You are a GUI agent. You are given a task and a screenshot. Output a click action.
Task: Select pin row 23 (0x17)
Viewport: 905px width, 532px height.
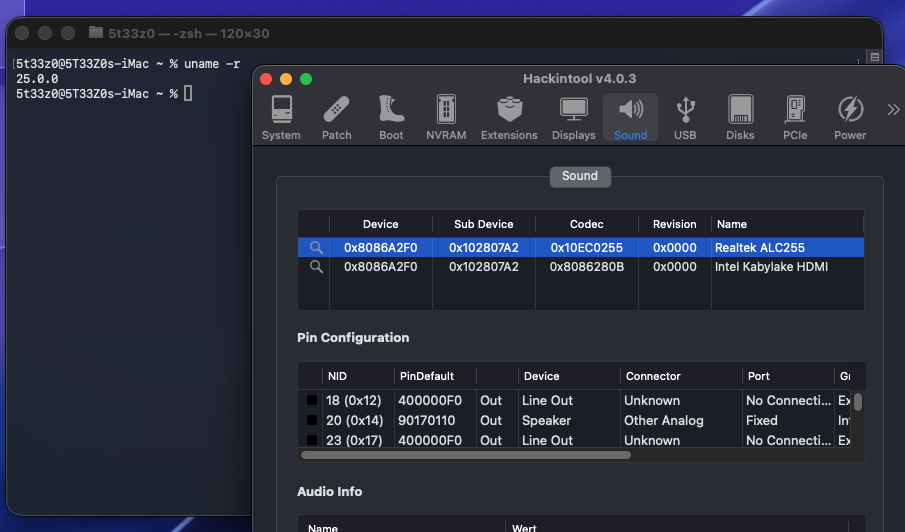point(575,440)
